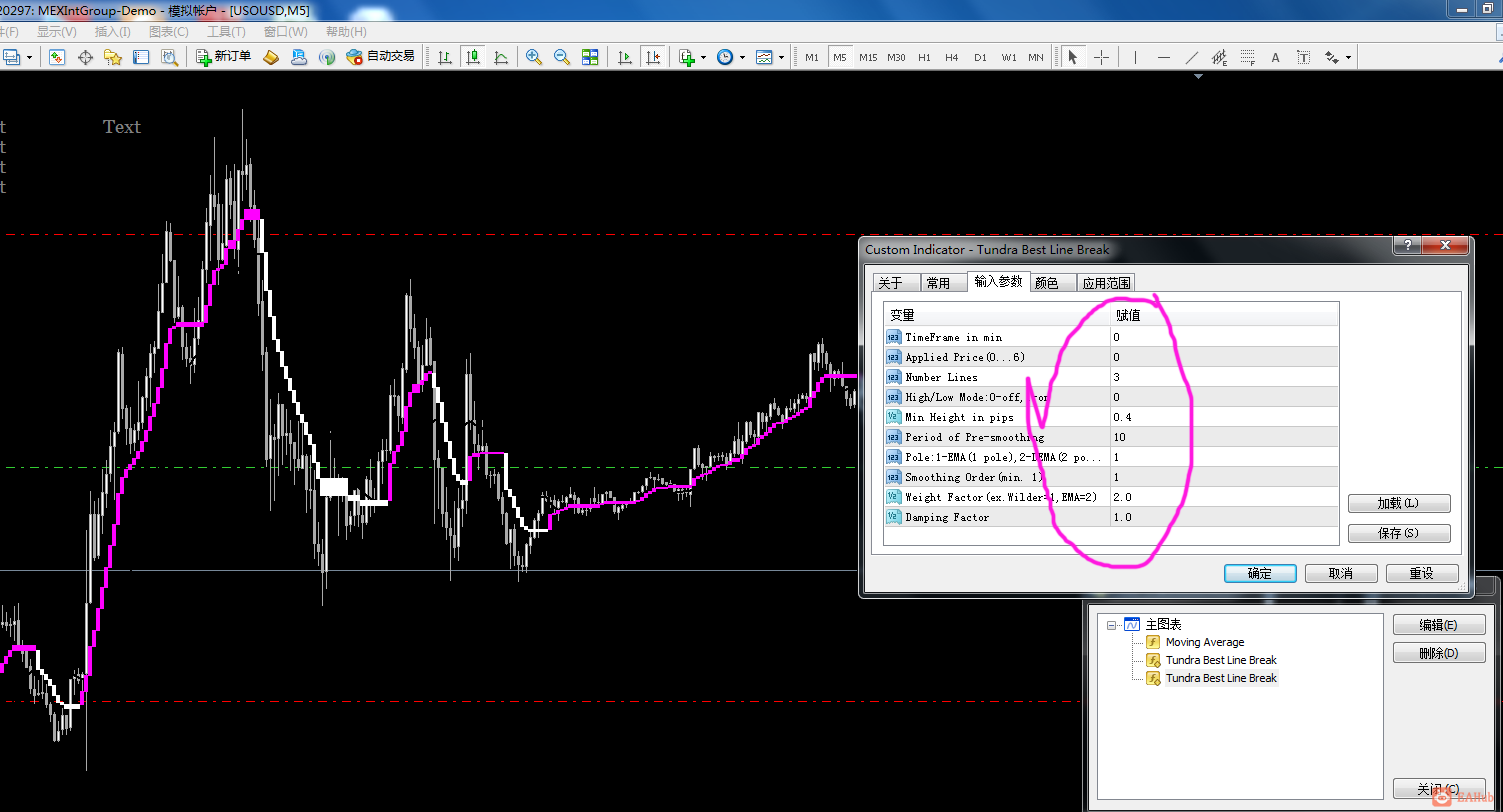Click the 加载(L) load button
1503x812 pixels.
(1398, 503)
